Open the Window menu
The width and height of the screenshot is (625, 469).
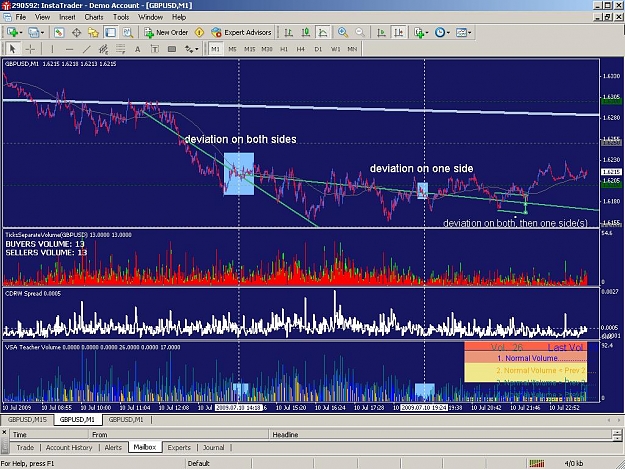151,17
